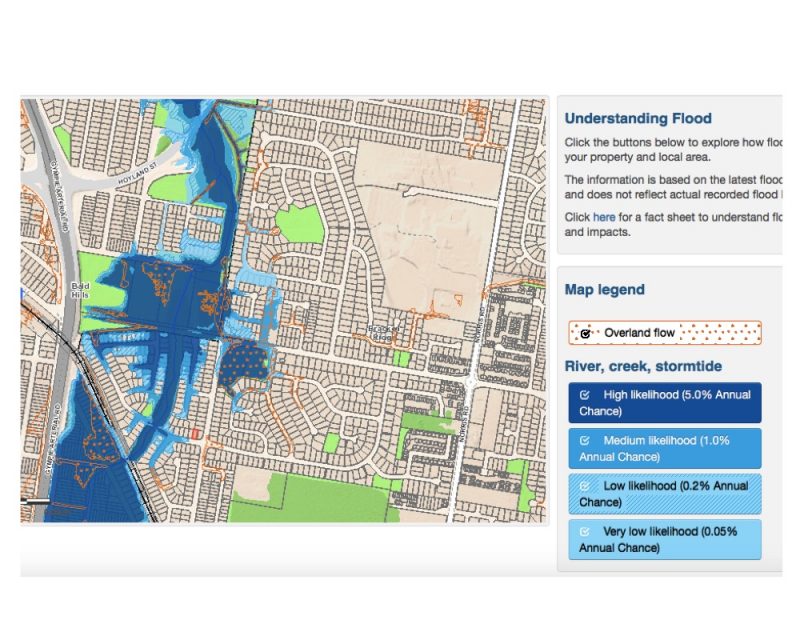
Task: Click the blue marker at the map's left edge
Action: [22, 293]
